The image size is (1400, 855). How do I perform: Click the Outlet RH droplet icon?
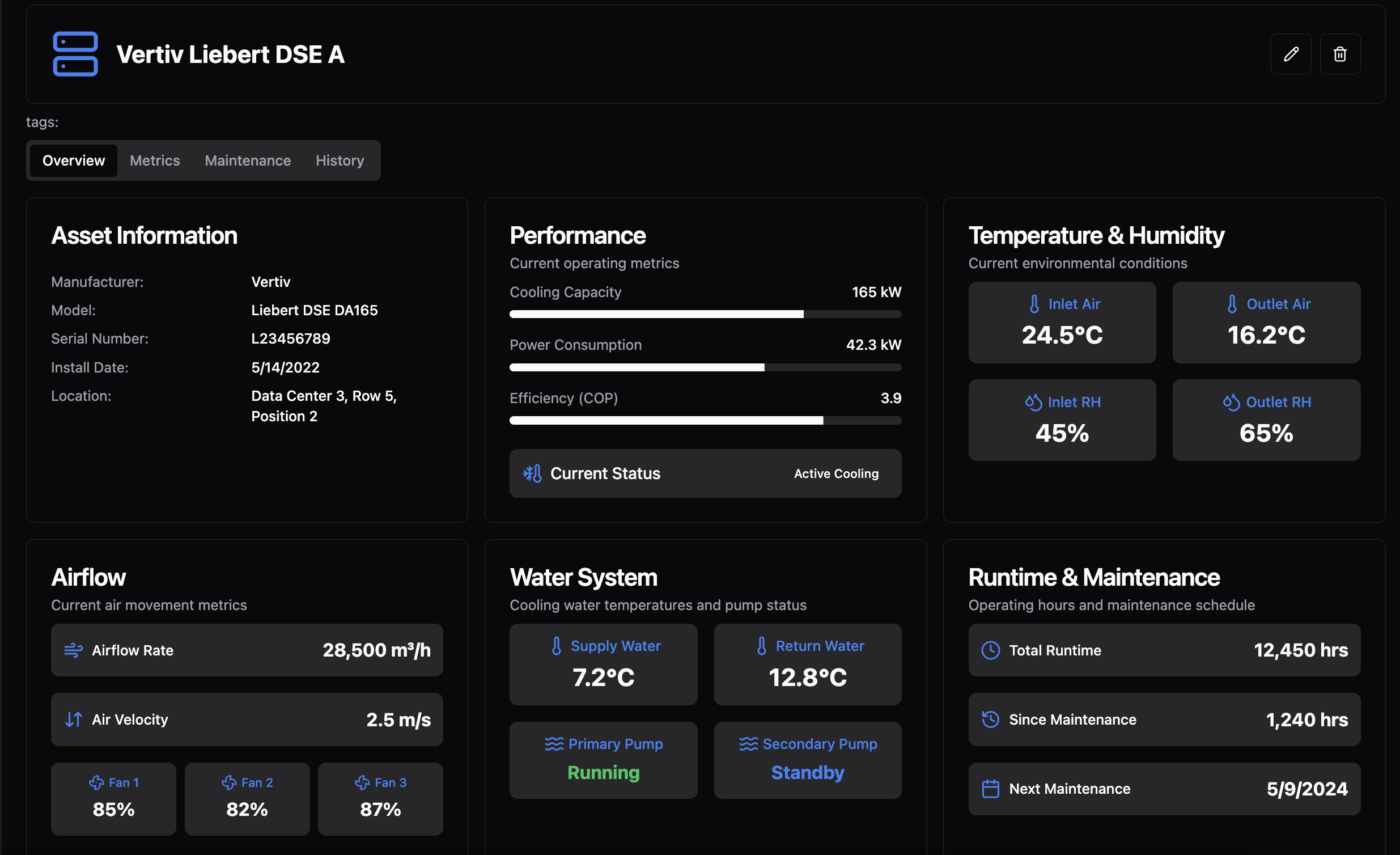tap(1231, 402)
